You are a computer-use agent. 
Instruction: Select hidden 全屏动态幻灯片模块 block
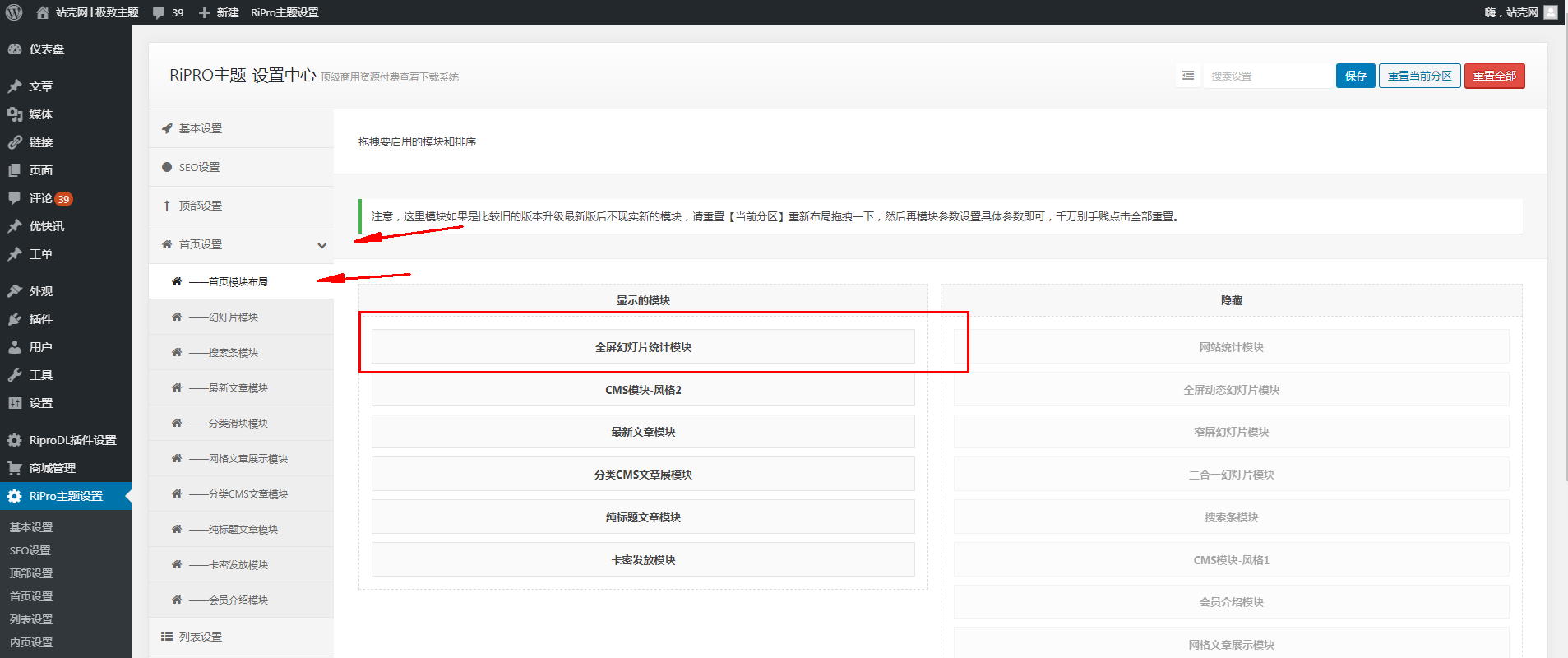pyautogui.click(x=1232, y=390)
